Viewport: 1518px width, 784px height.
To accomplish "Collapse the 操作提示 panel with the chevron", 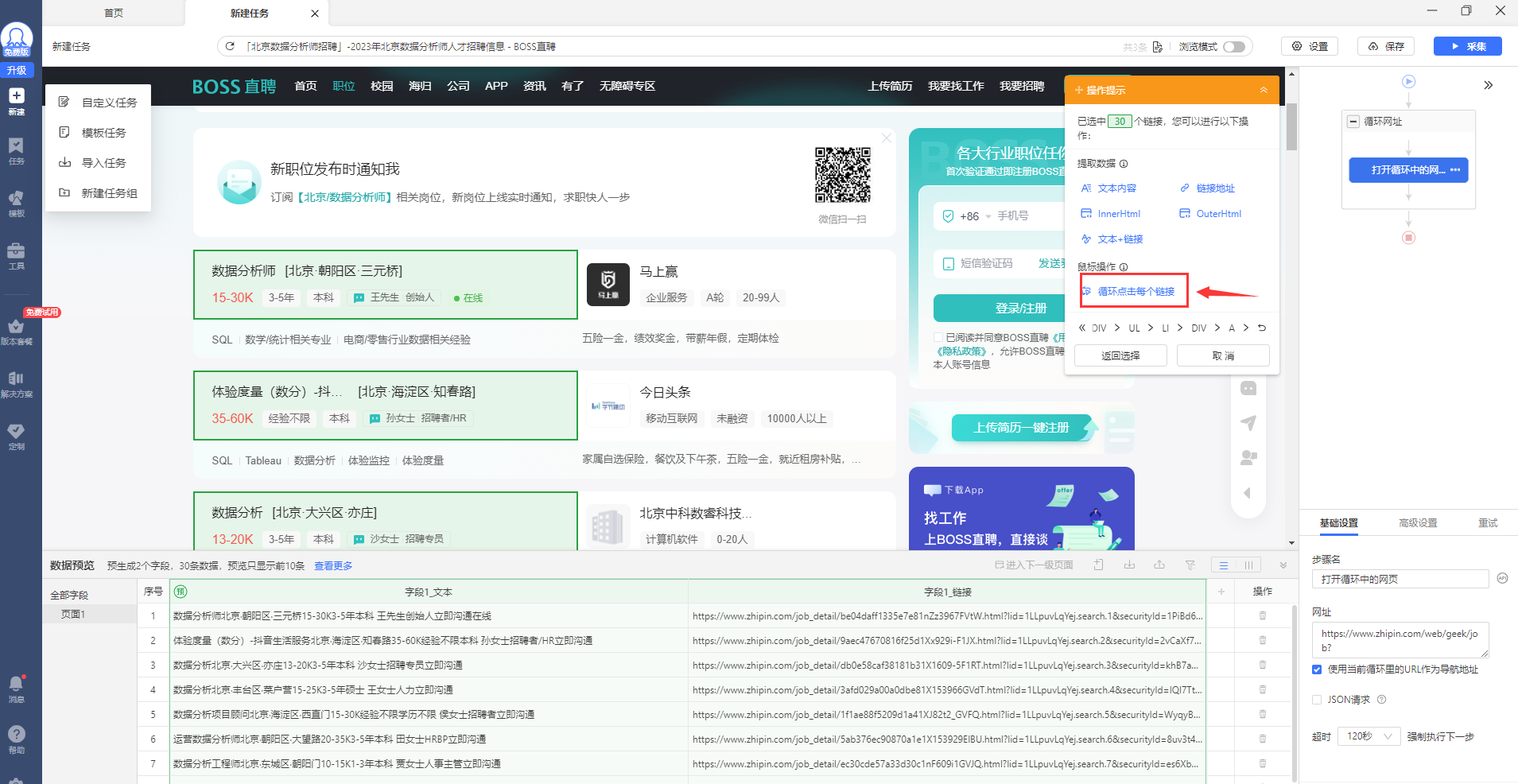I will click(x=1264, y=90).
